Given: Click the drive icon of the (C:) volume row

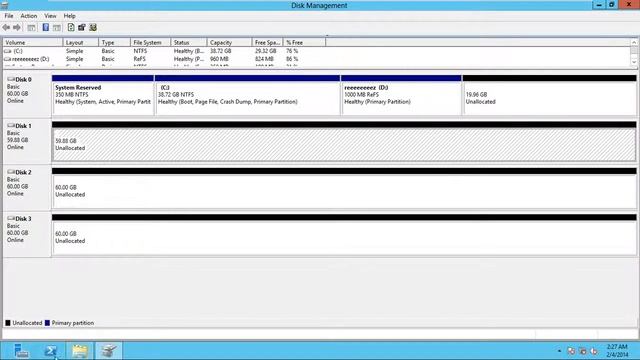Looking at the screenshot, I should click(x=8, y=51).
